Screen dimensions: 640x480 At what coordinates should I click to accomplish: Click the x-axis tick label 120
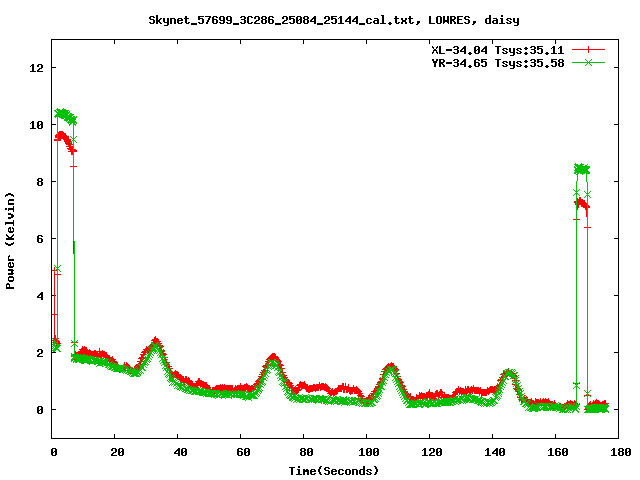(x=432, y=452)
